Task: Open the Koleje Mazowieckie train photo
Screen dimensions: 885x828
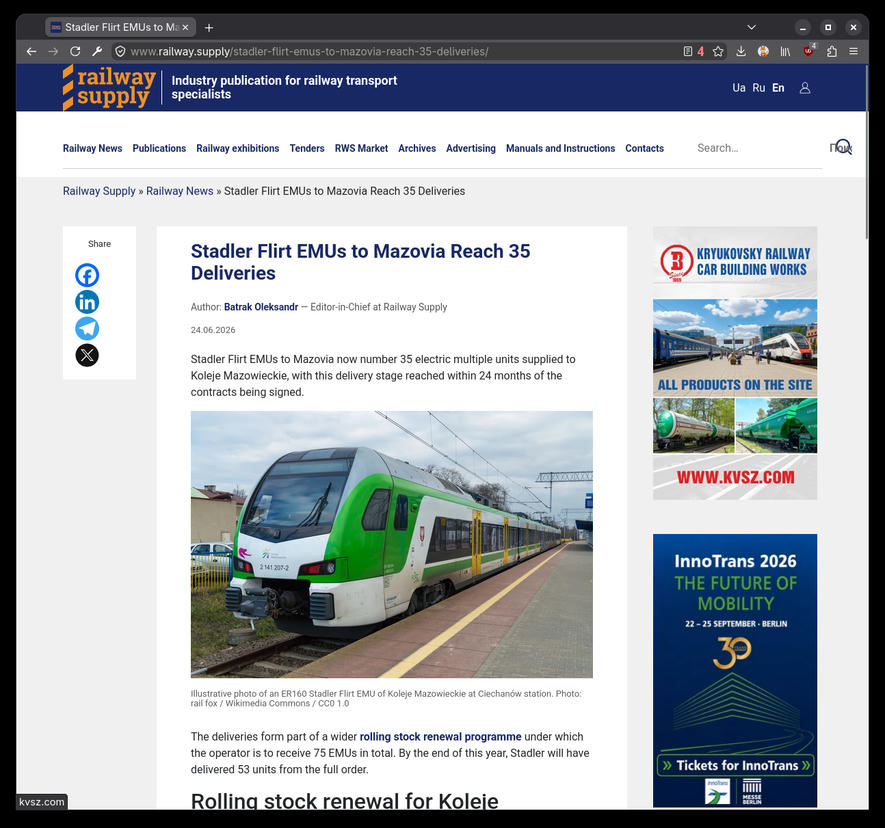Action: 392,544
